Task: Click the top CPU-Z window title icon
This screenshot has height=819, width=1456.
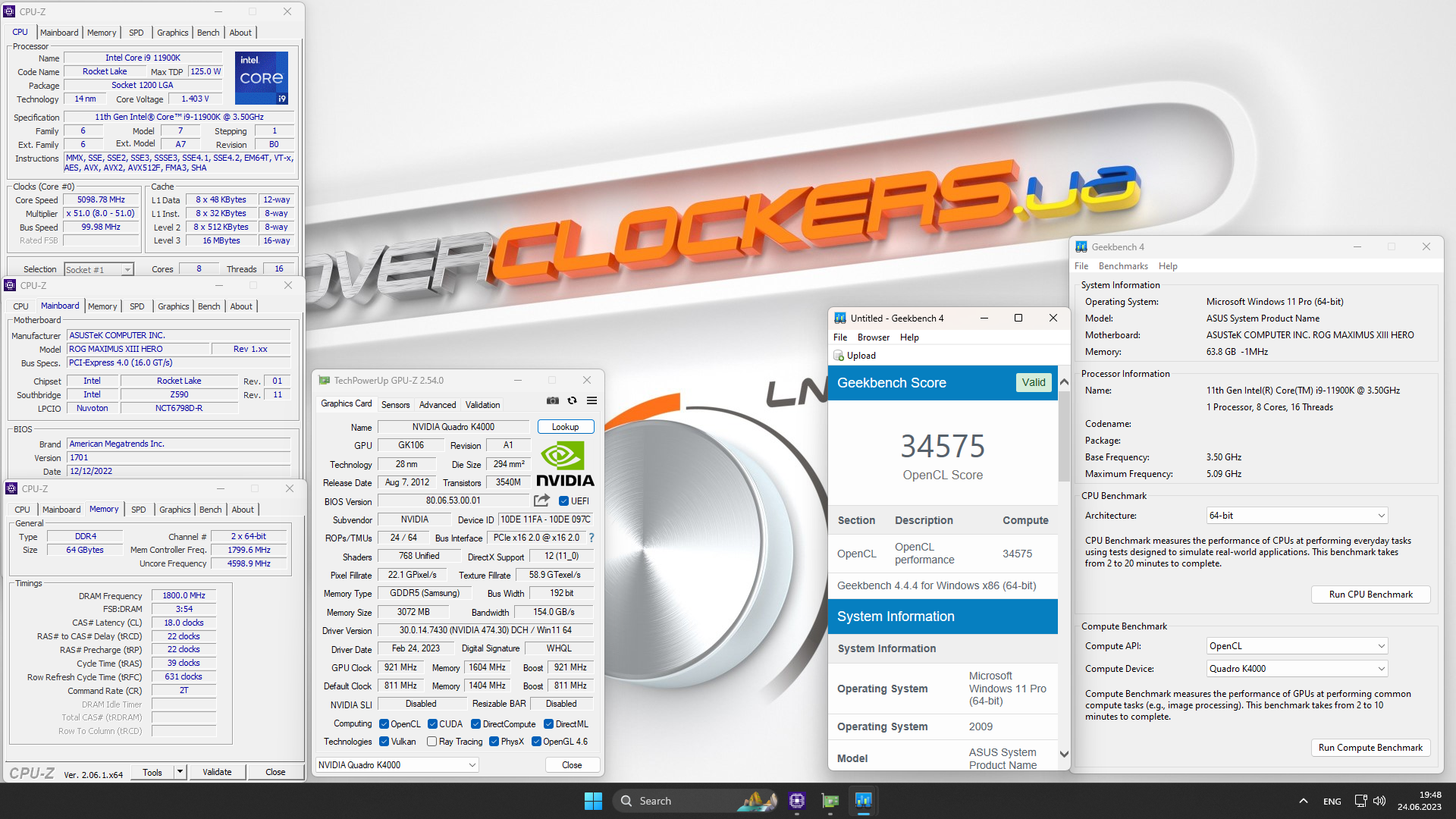Action: click(x=10, y=11)
